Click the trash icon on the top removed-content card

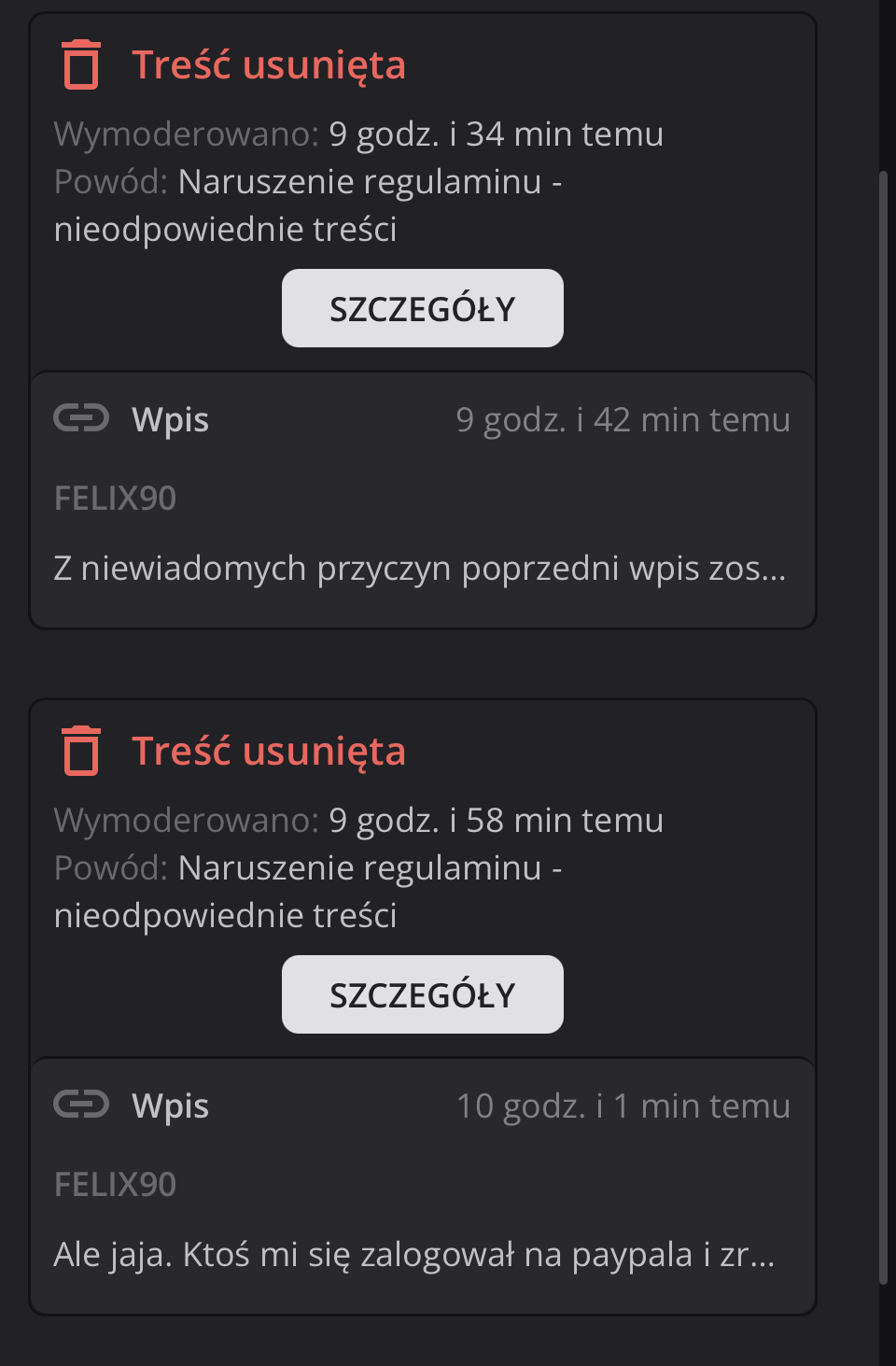point(80,64)
